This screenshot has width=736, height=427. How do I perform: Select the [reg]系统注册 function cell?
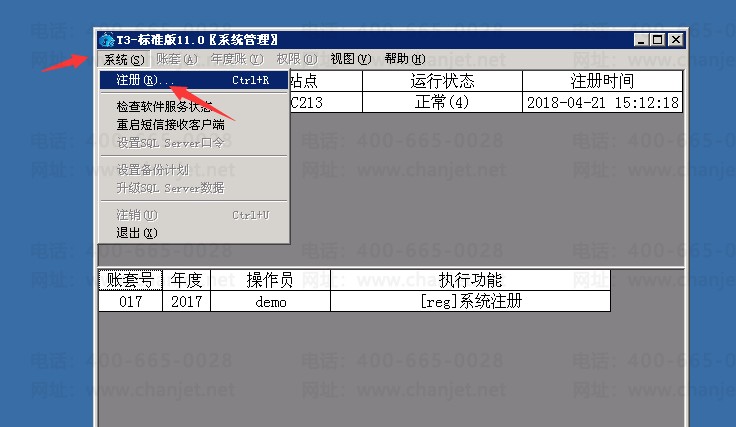(470, 301)
